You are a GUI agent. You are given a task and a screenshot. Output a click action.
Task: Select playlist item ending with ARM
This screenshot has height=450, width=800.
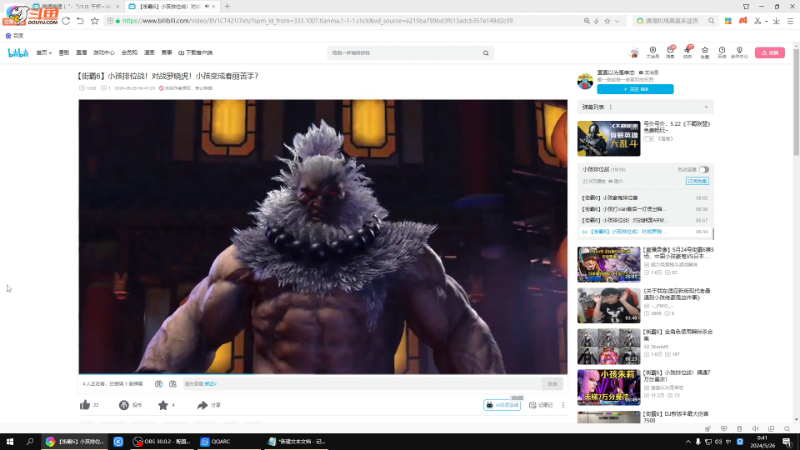tap(645, 220)
